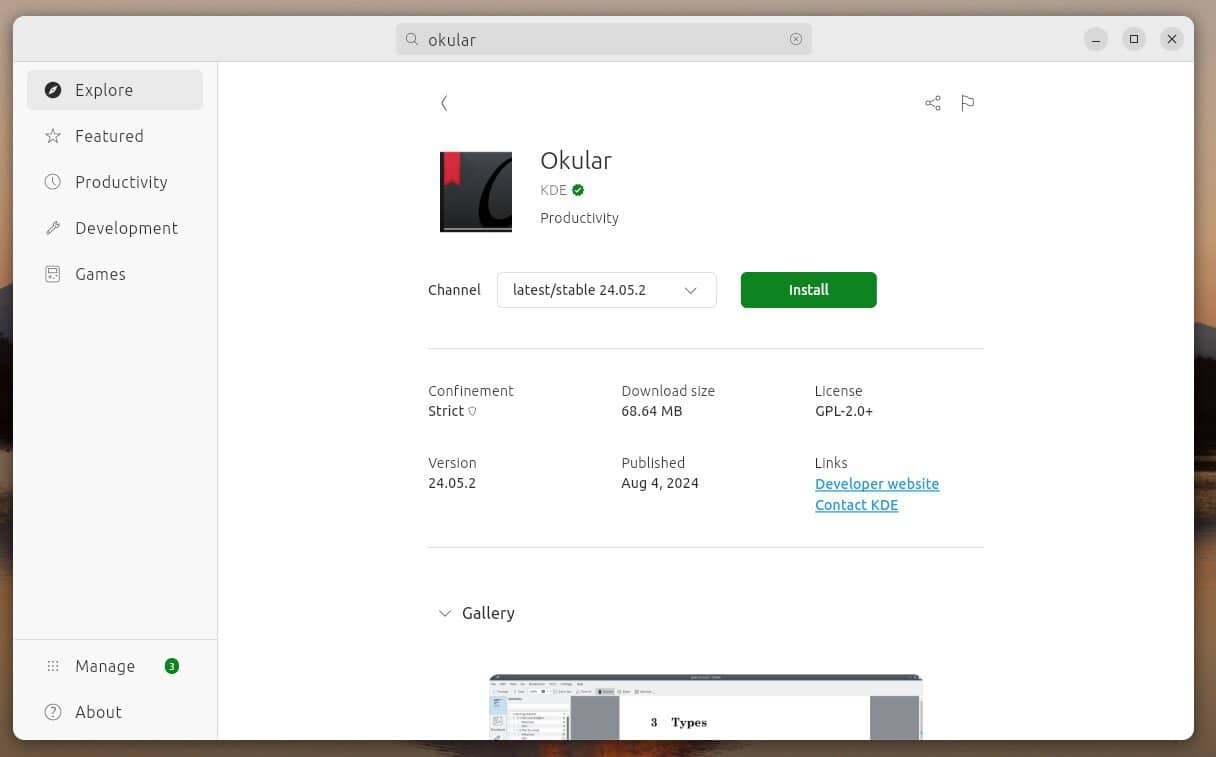1216x757 pixels.
Task: Open the Productivity category
Action: 121,182
